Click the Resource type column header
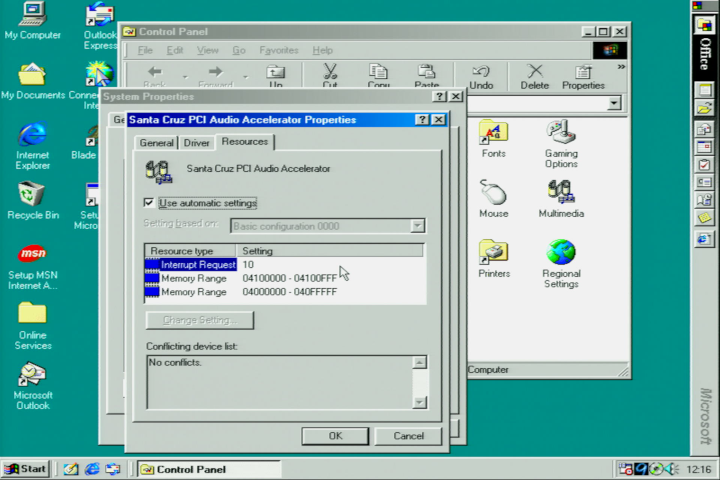 [191, 251]
